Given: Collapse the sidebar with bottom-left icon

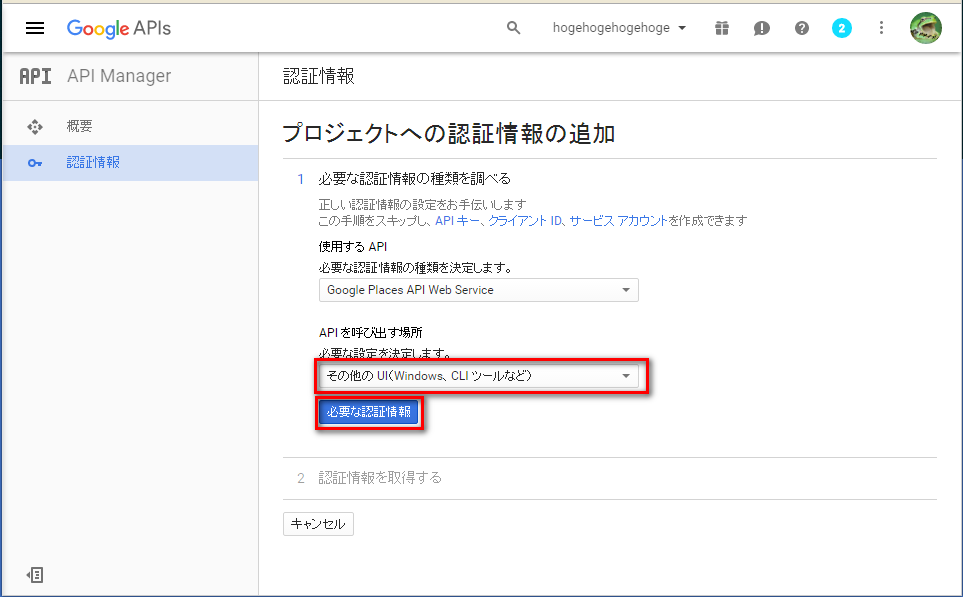Looking at the screenshot, I should (35, 575).
